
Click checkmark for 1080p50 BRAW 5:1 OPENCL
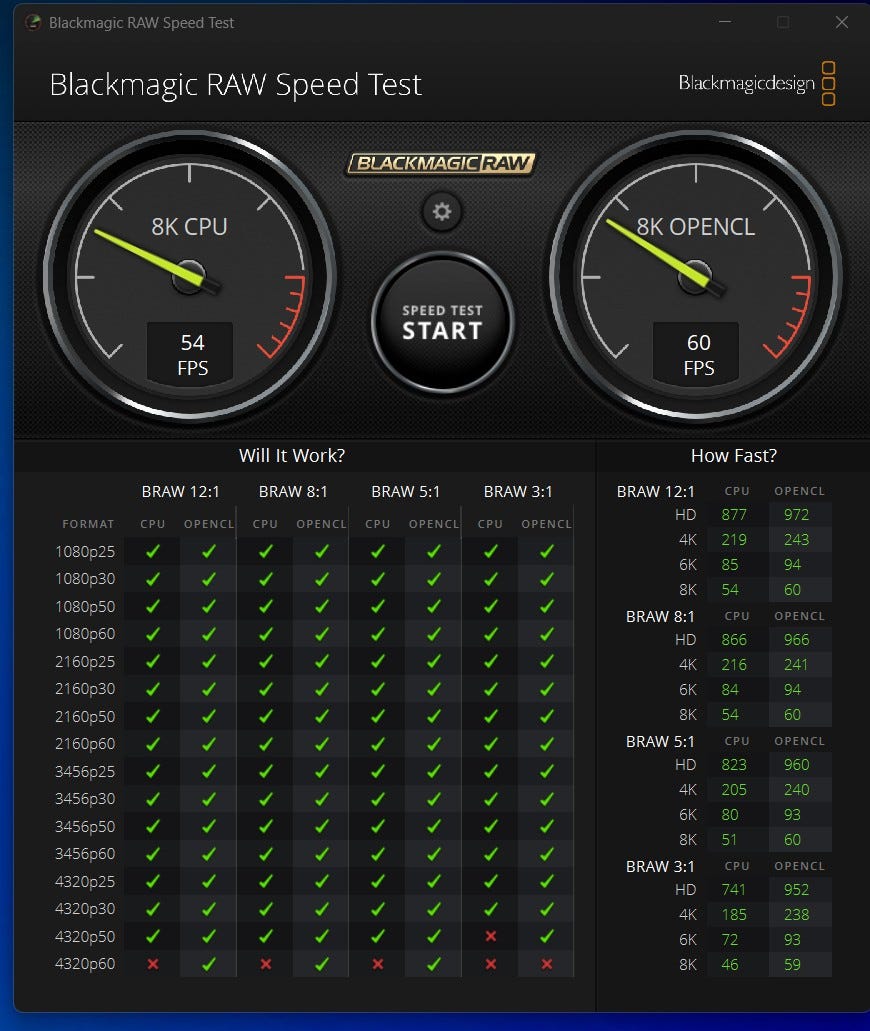434,606
